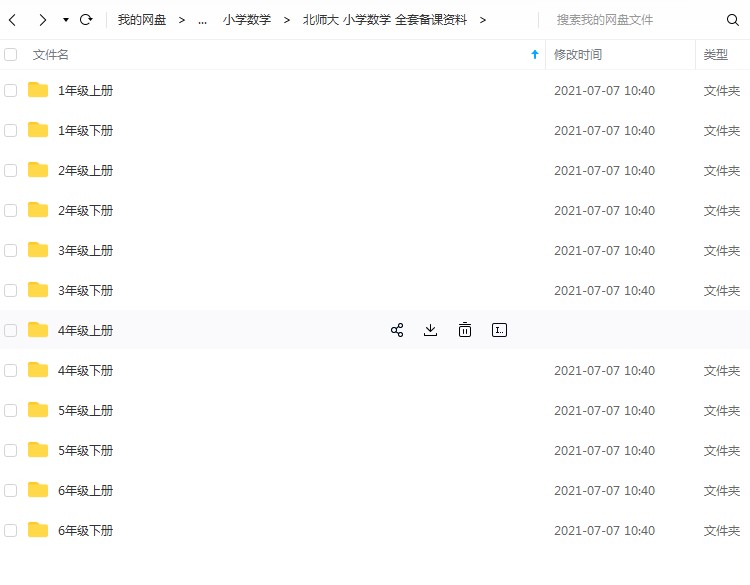The height and width of the screenshot is (585, 750).
Task: Open the 6年级下册 folder name
Action: tap(86, 530)
